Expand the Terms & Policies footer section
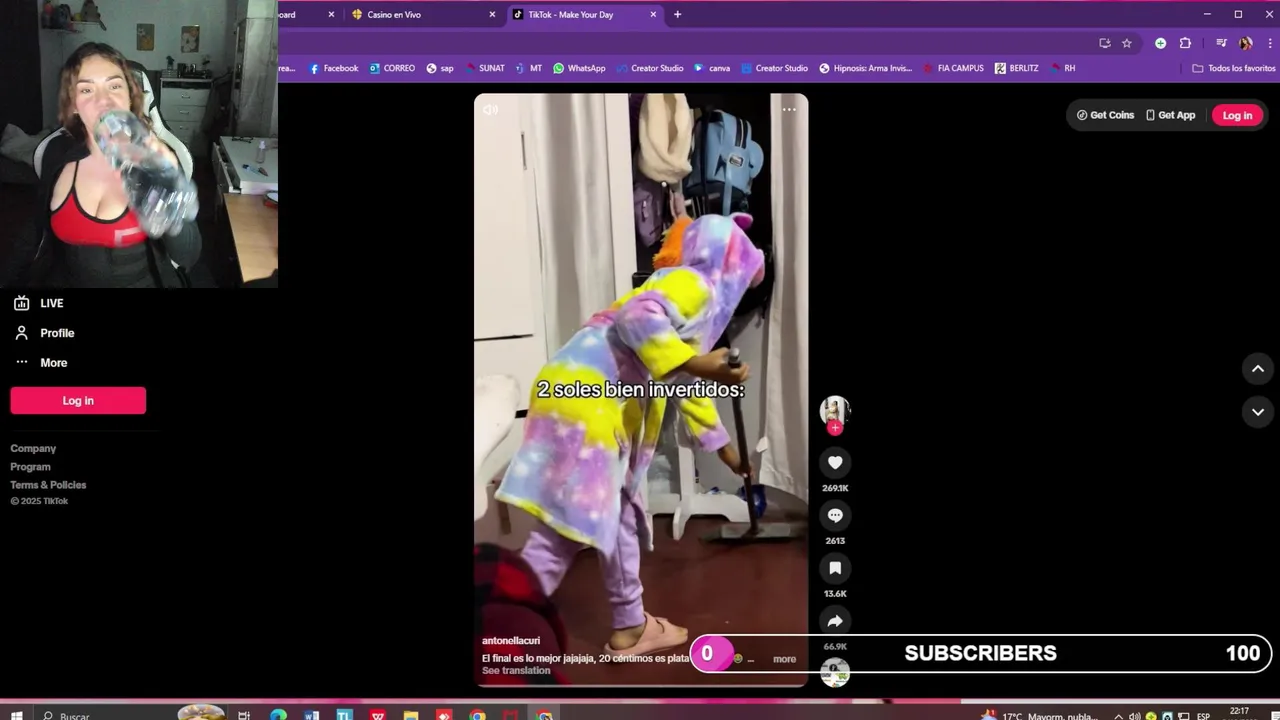1280x720 pixels. pyautogui.click(x=48, y=485)
